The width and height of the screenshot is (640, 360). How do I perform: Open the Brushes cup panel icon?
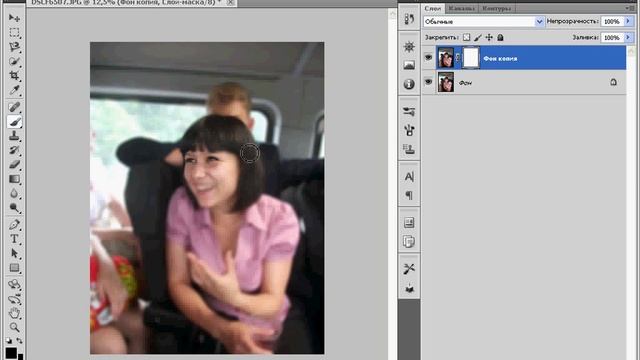pyautogui.click(x=409, y=130)
